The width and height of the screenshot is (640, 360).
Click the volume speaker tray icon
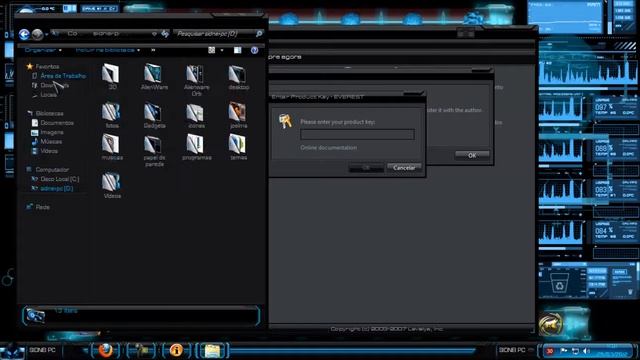586,351
